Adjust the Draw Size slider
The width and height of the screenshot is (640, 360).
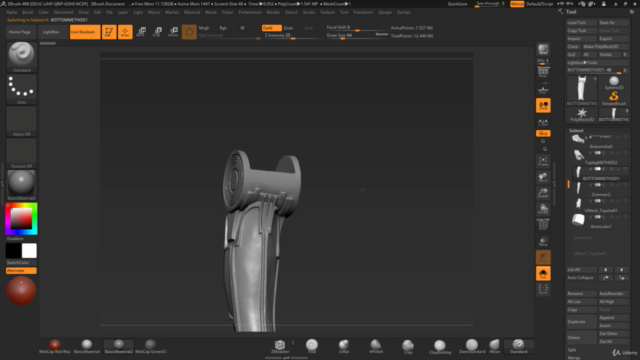tap(356, 36)
